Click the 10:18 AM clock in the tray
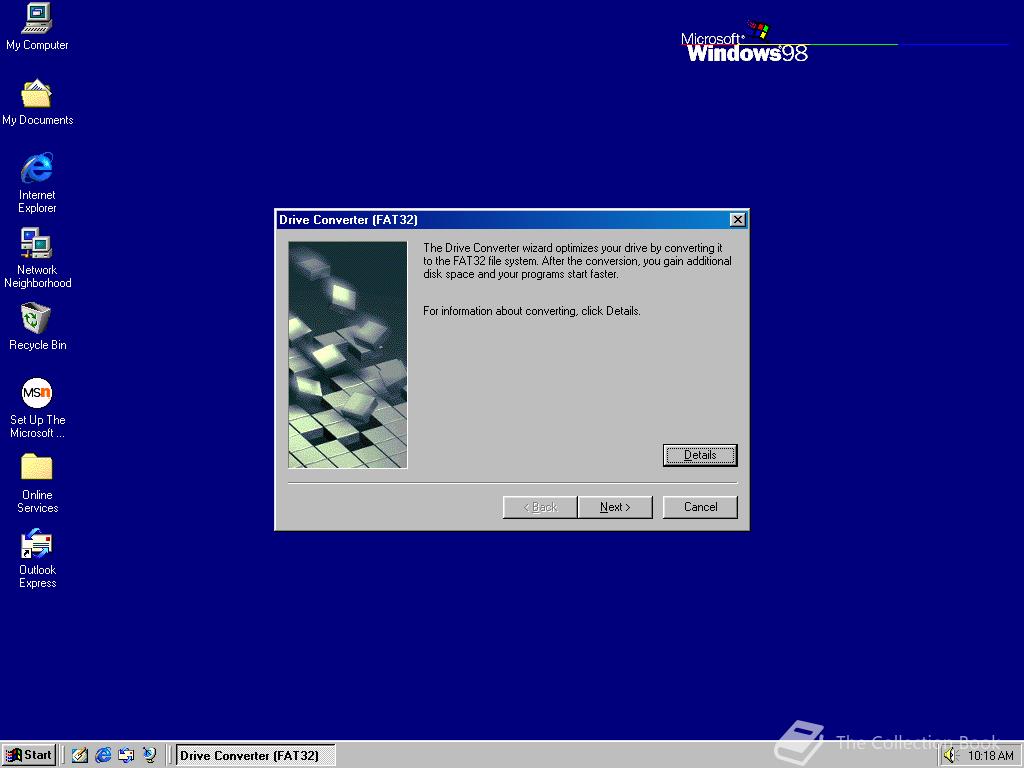This screenshot has height=768, width=1024. coord(990,756)
